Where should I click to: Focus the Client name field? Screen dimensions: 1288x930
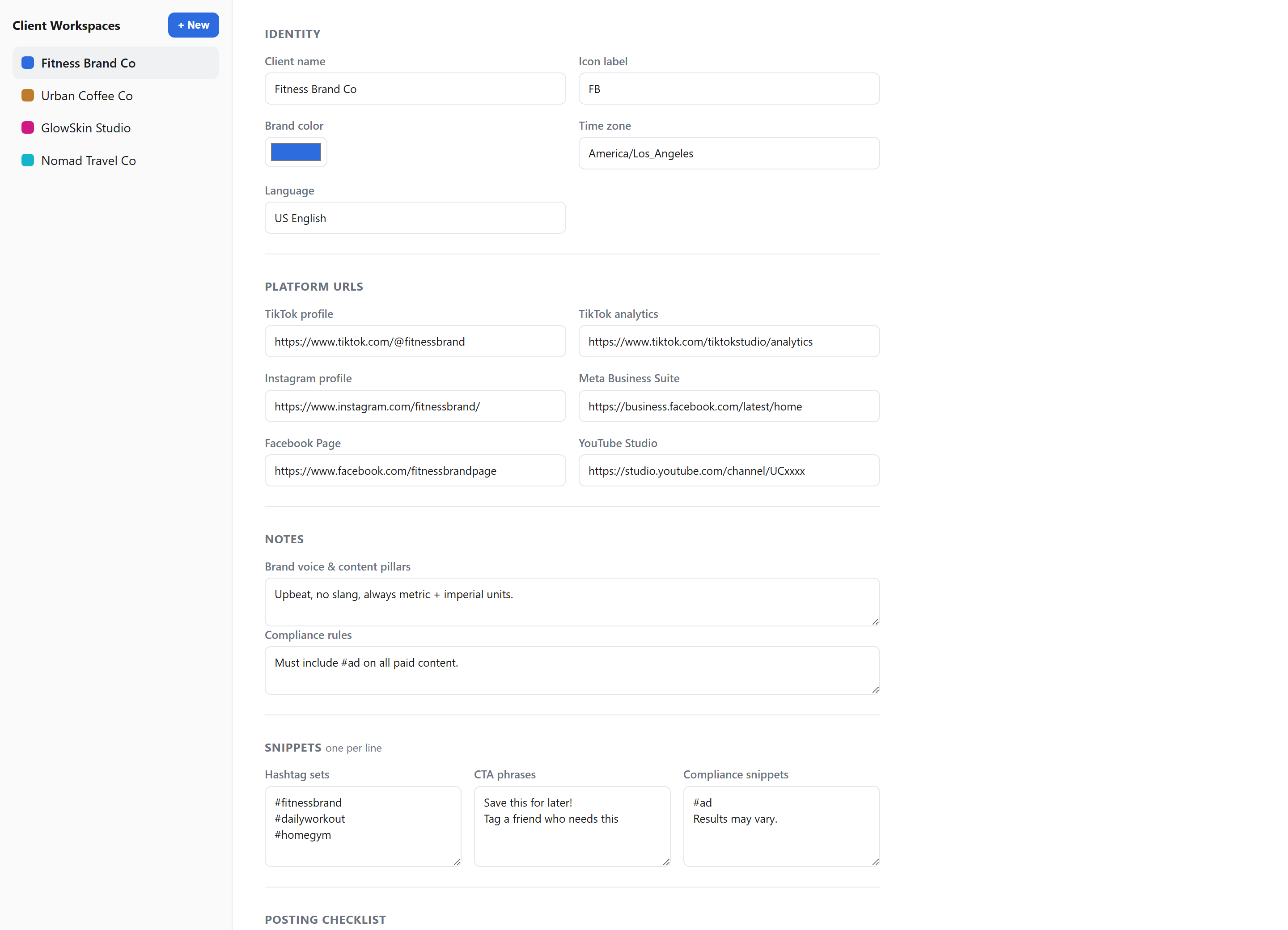tap(415, 89)
